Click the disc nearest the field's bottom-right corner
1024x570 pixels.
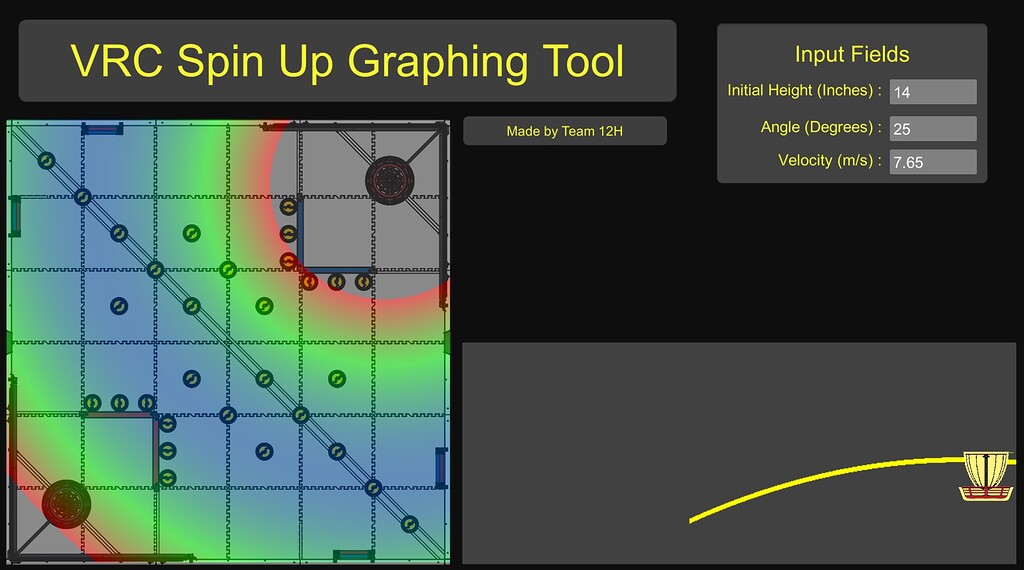pyautogui.click(x=409, y=523)
